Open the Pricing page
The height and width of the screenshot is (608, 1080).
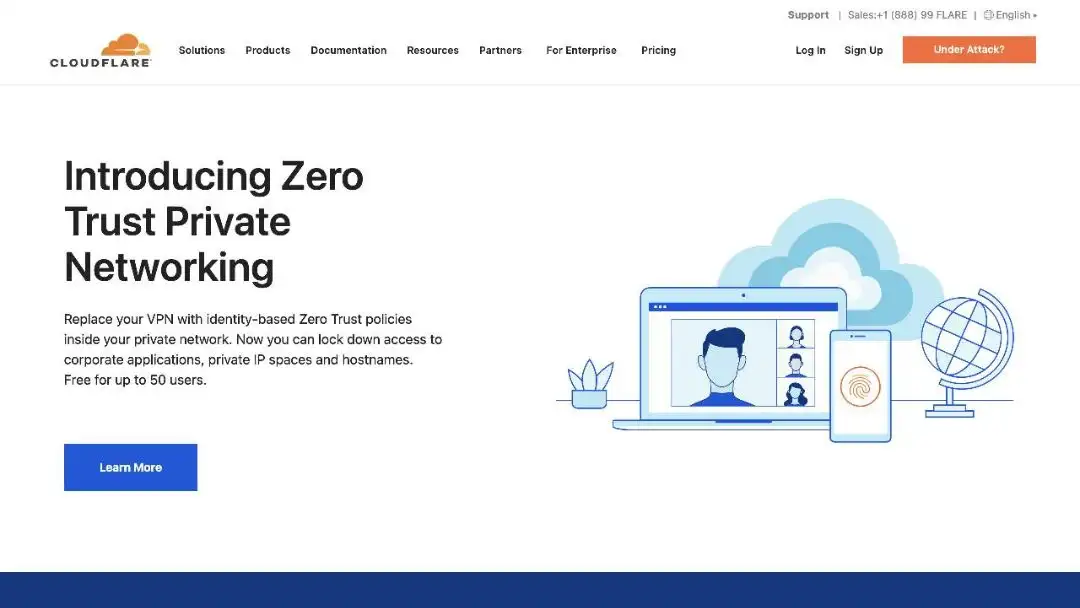[x=658, y=50]
